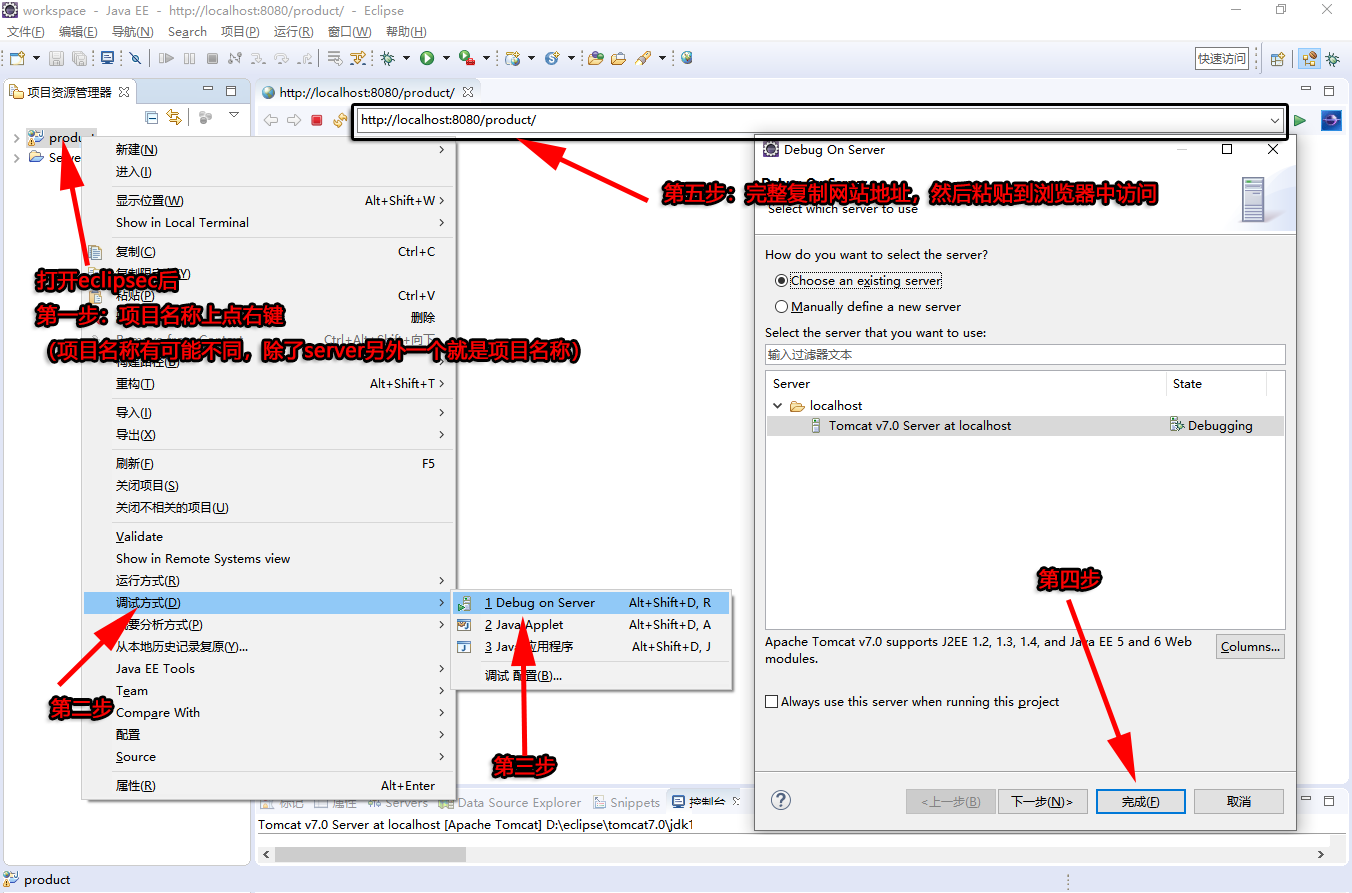Click the green Run toolbar icon

(x=427, y=58)
